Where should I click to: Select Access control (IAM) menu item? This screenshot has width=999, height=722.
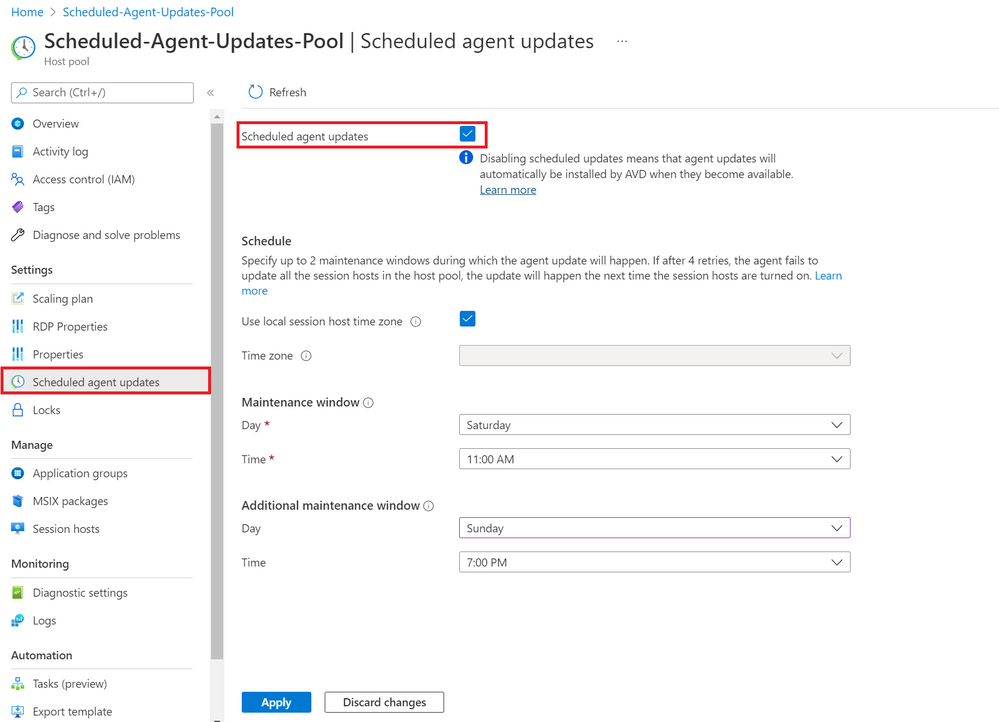(x=83, y=180)
